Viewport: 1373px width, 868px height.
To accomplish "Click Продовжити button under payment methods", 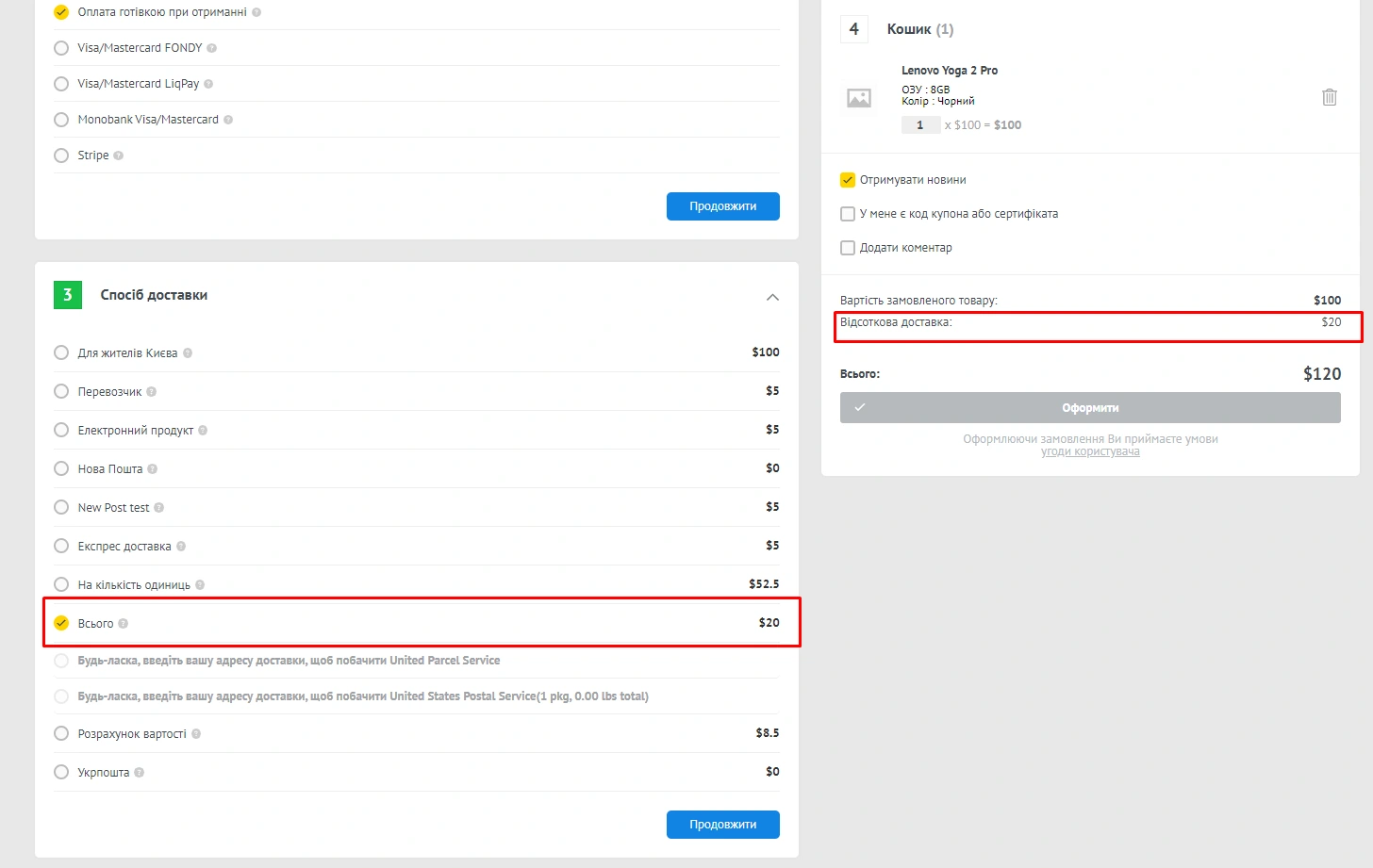I will tap(722, 206).
